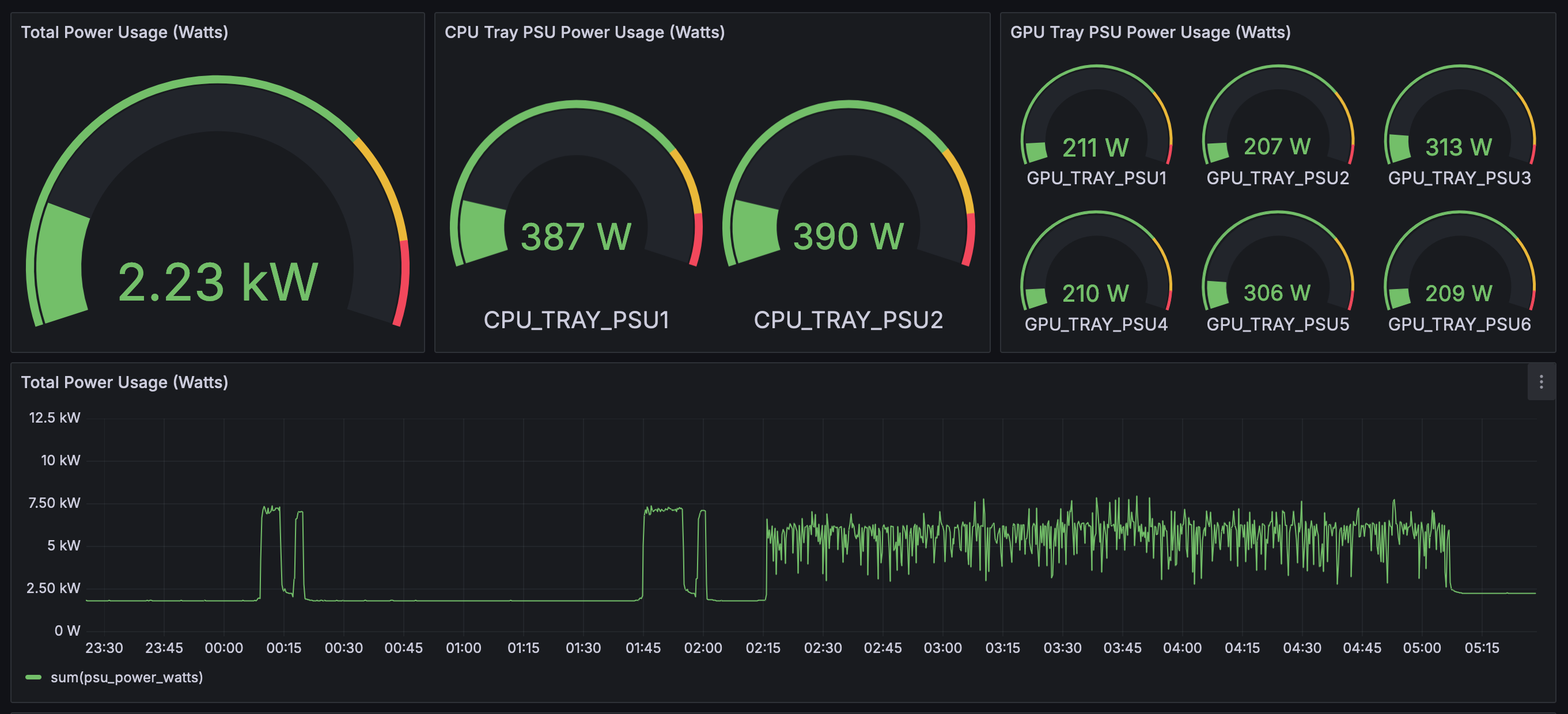
Task: Click the CPU_TRAY_PSU2 label
Action: point(848,320)
